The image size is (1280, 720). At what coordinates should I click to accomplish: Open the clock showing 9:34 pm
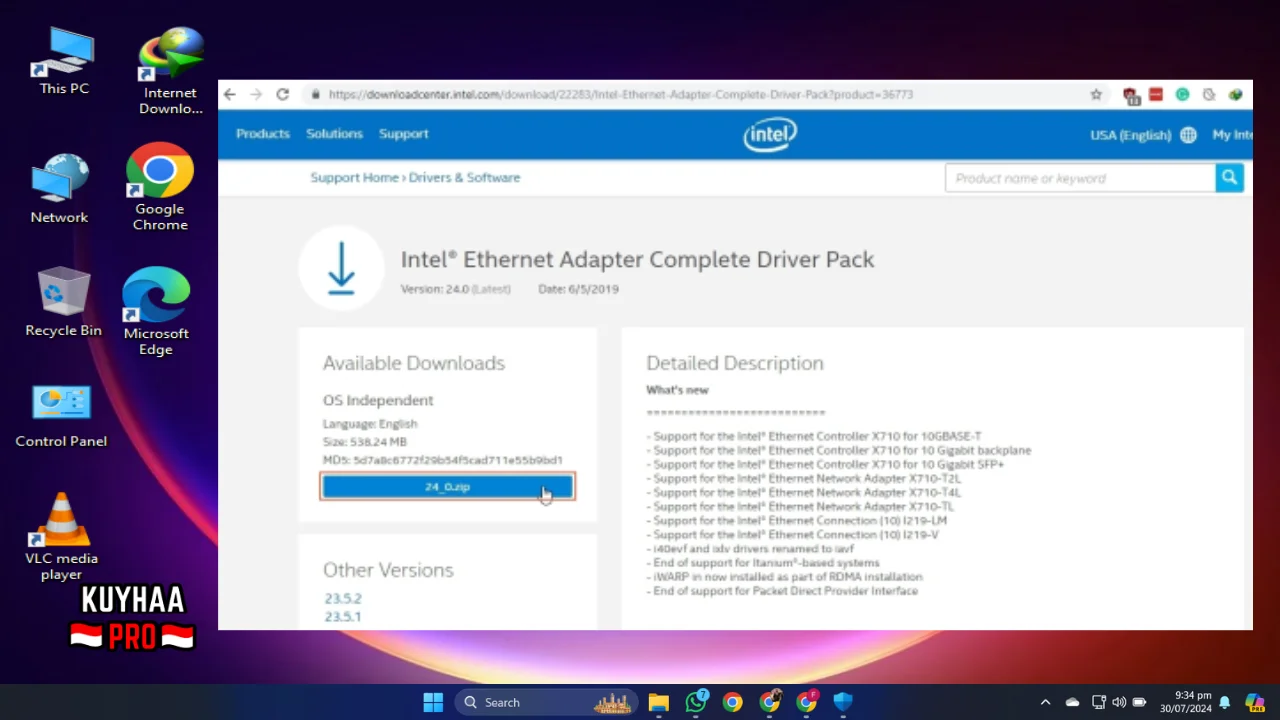coord(1186,702)
